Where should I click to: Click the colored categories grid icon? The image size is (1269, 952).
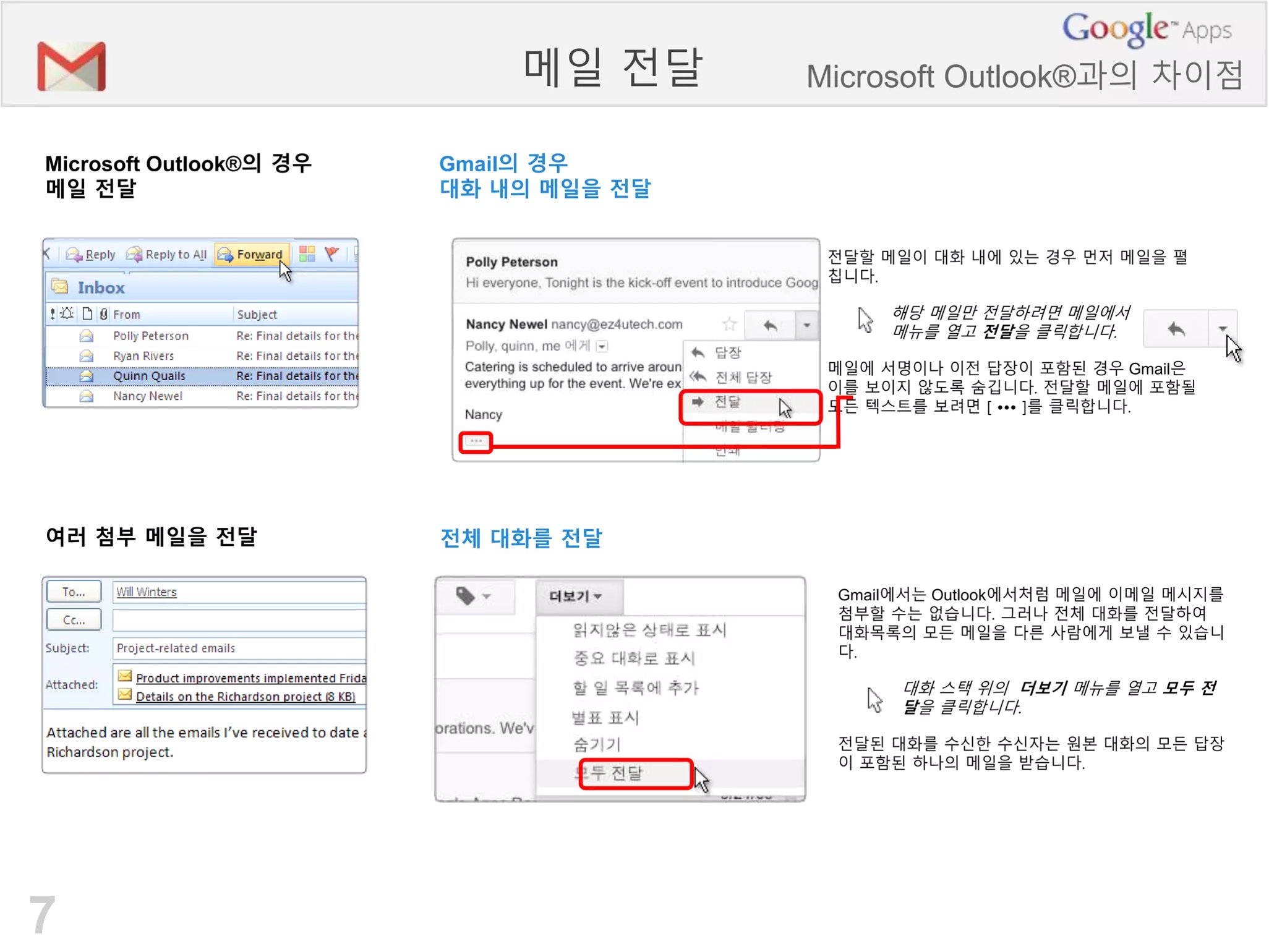(x=307, y=253)
